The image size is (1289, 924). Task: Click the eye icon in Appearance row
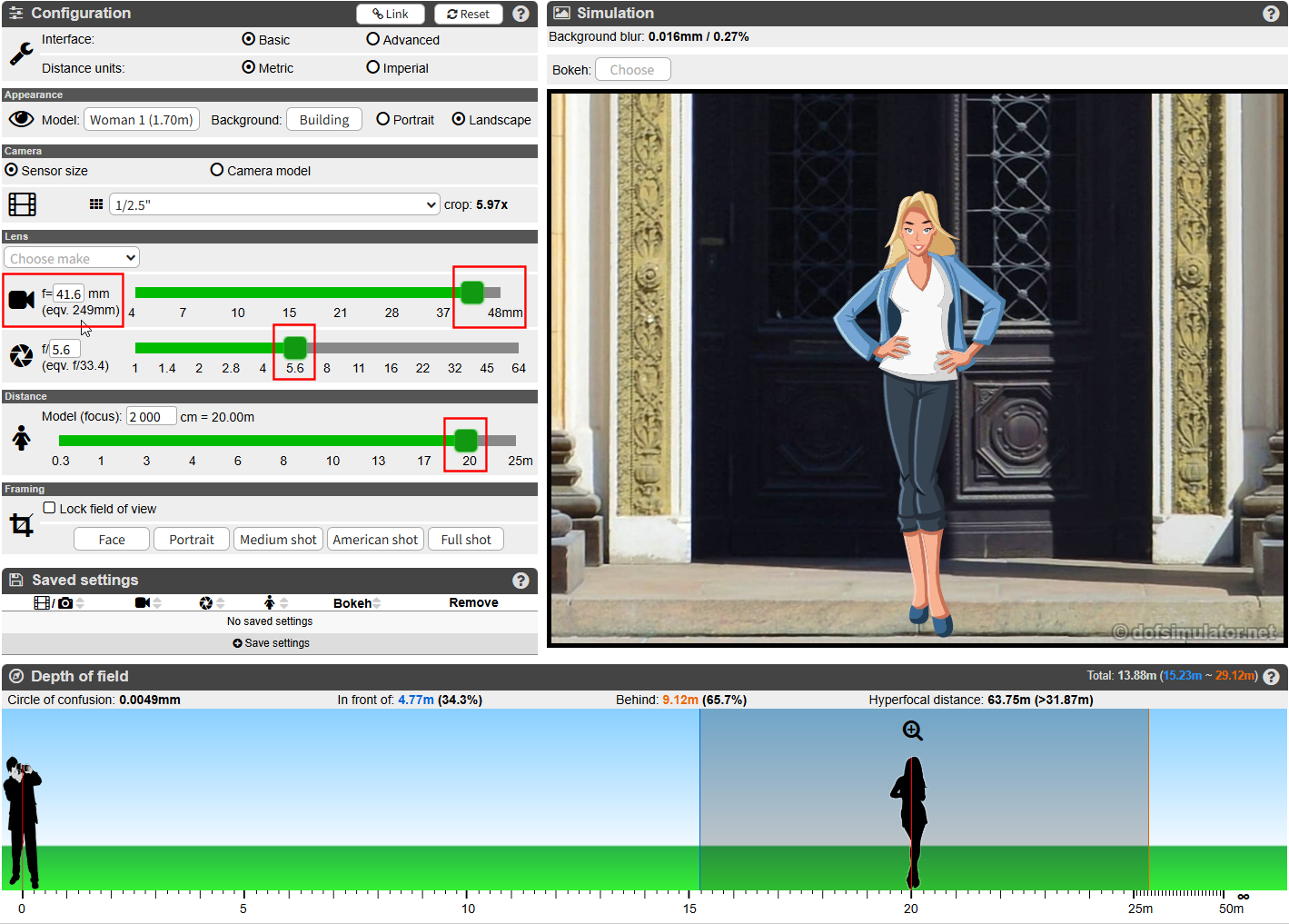point(22,119)
